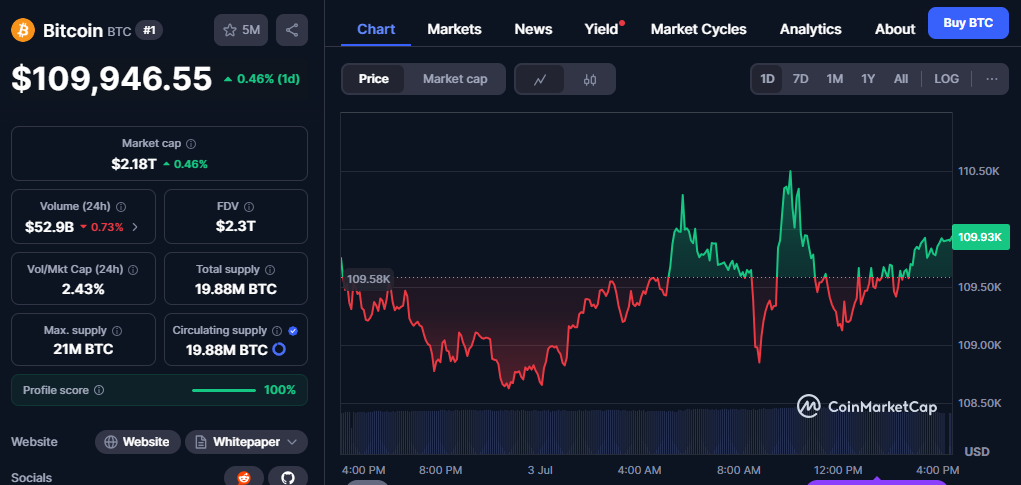Set chart range to 1Y
Screen dimensions: 1021x485
coord(868,79)
